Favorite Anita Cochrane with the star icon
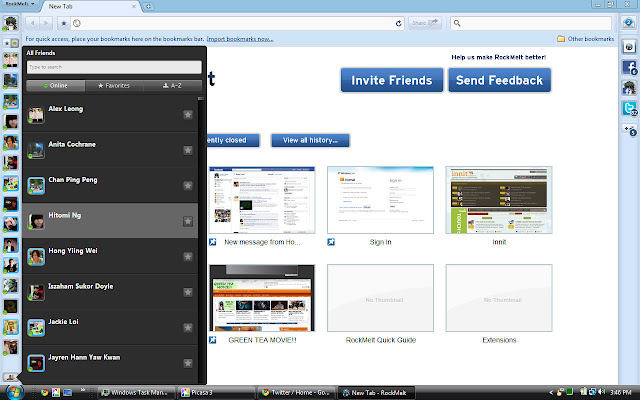640x400 pixels. (188, 150)
